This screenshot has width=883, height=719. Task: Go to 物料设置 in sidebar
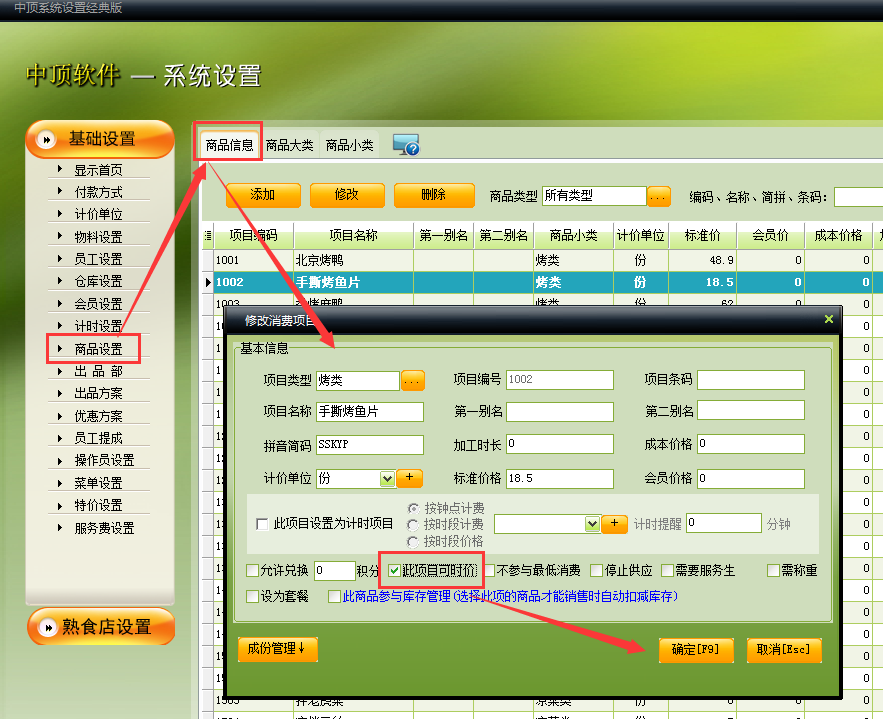(x=99, y=237)
